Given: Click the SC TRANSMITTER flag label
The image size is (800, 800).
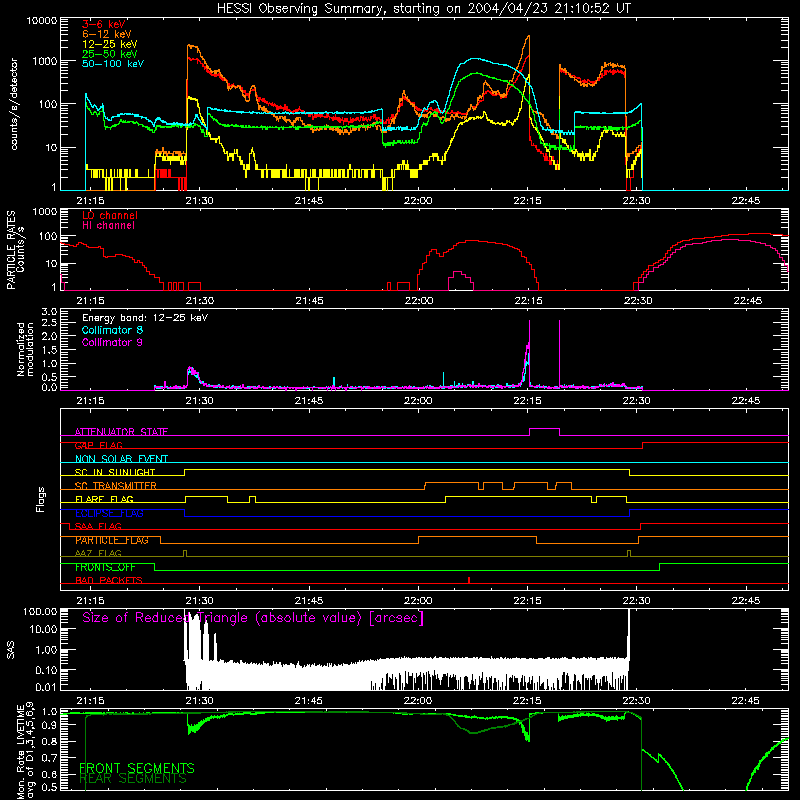Looking at the screenshot, I should tap(116, 486).
